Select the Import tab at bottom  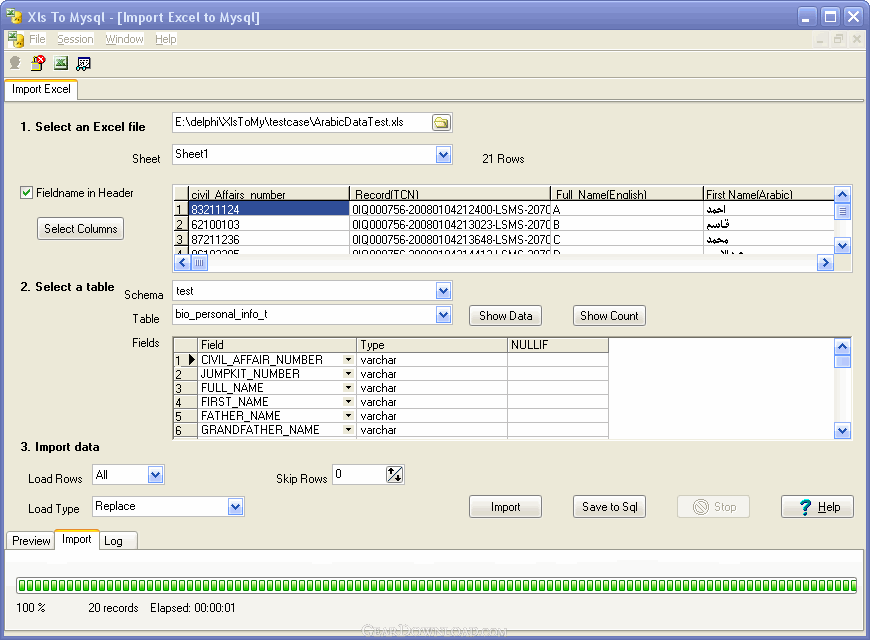coord(77,539)
